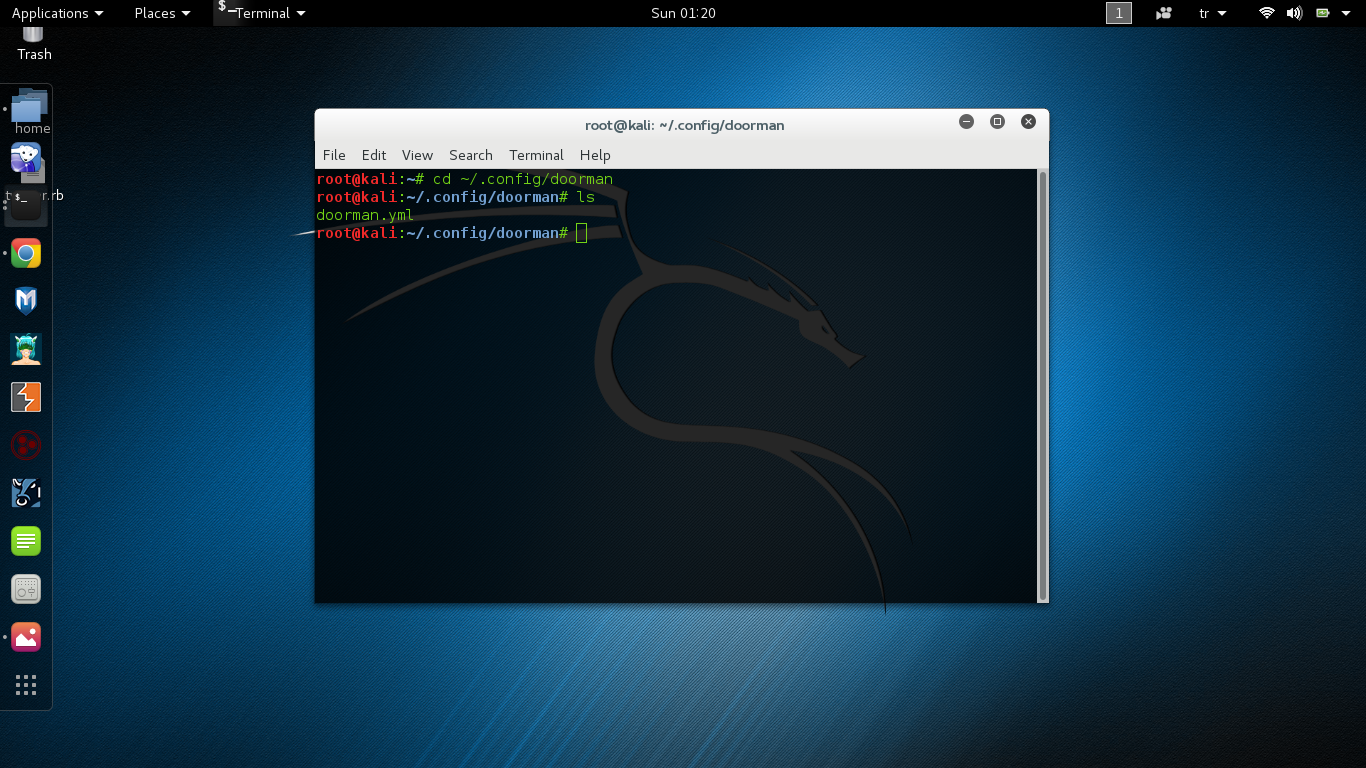Click the terminal cursor at the prompt
1366x768 pixels.
click(x=582, y=233)
